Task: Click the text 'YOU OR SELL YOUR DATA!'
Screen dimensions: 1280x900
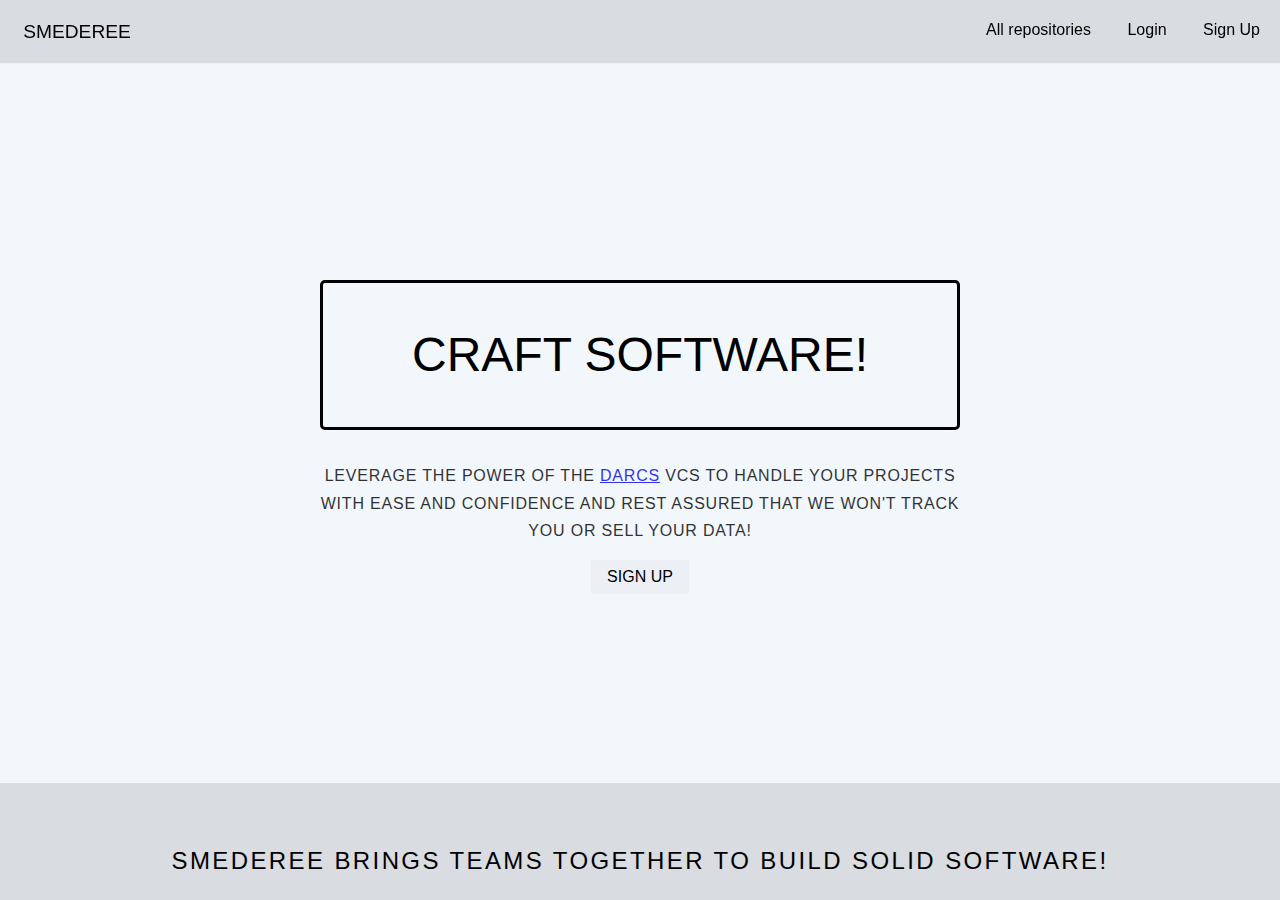Action: (x=640, y=531)
